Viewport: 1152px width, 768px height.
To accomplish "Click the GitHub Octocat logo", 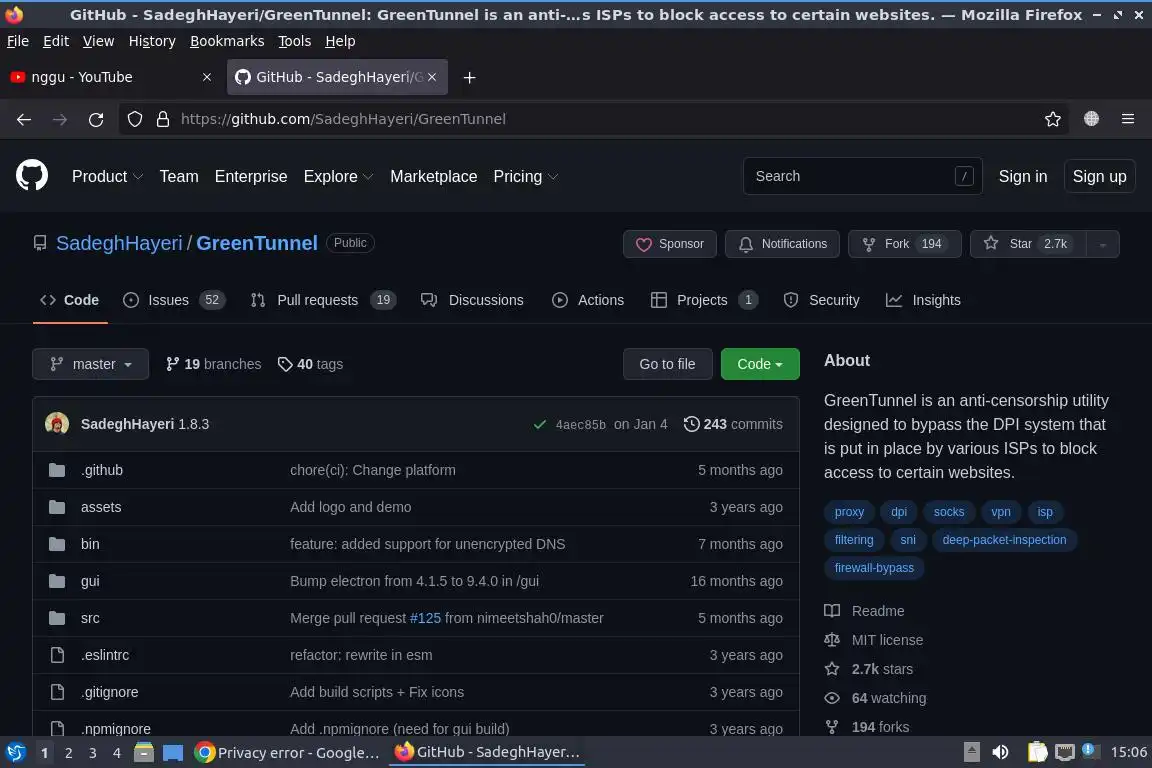I will [x=32, y=176].
